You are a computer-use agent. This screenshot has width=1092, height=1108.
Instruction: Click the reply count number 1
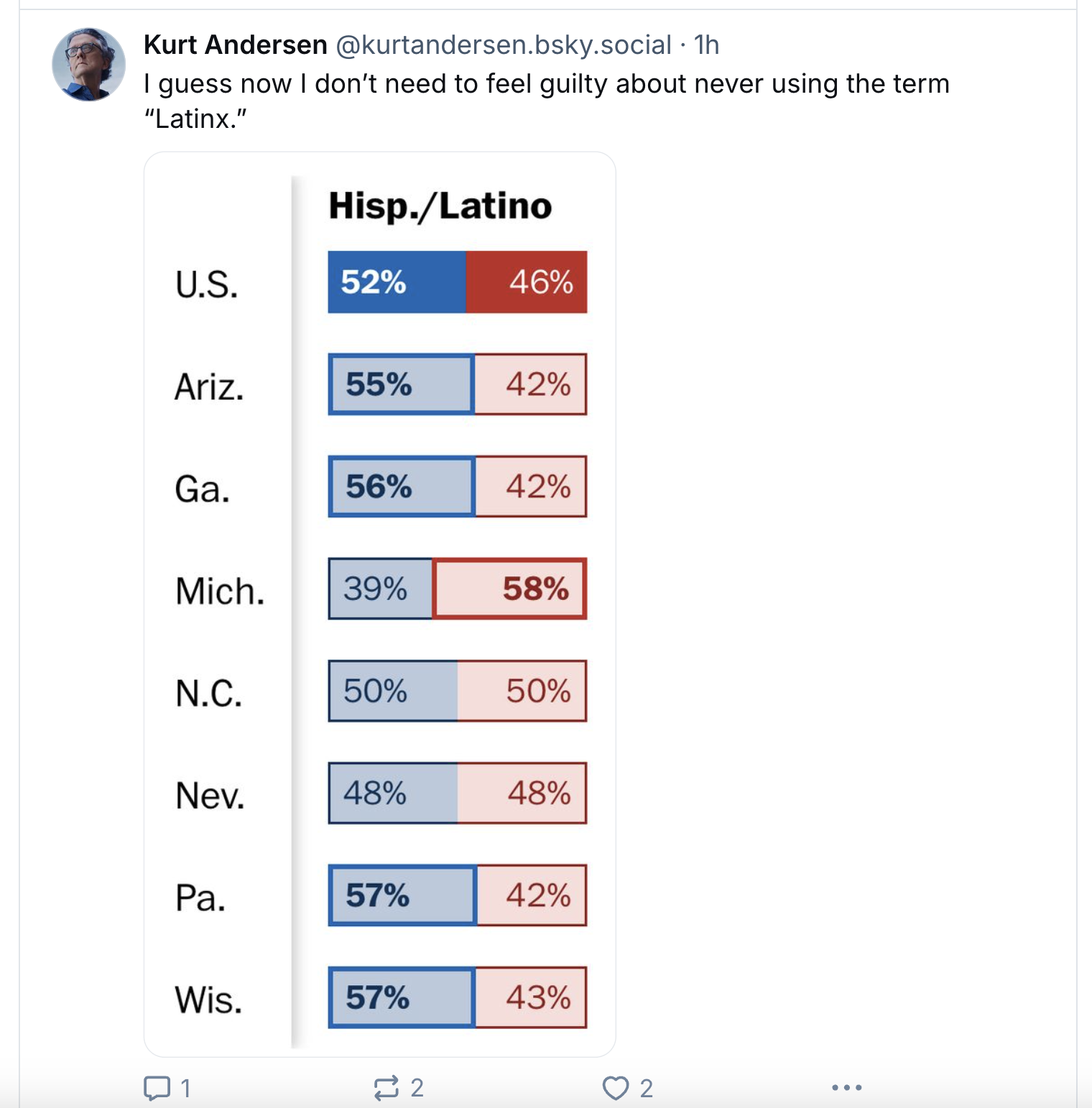point(185,1088)
